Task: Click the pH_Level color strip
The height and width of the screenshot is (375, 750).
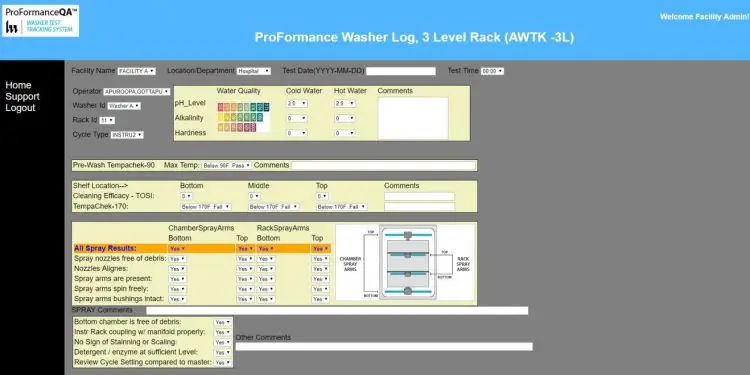Action: pyautogui.click(x=243, y=107)
